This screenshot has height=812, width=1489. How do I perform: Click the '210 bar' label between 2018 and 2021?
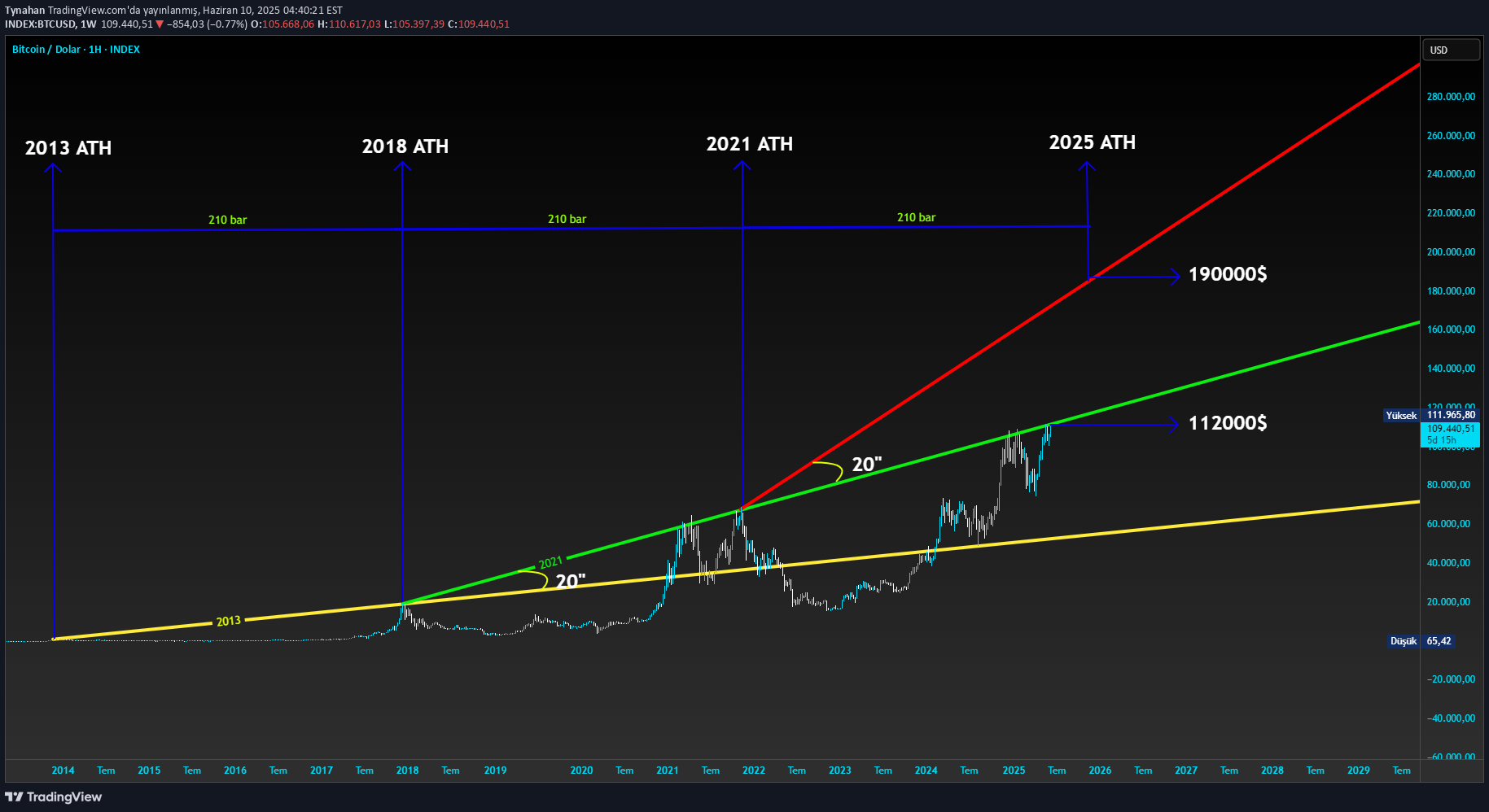click(567, 219)
